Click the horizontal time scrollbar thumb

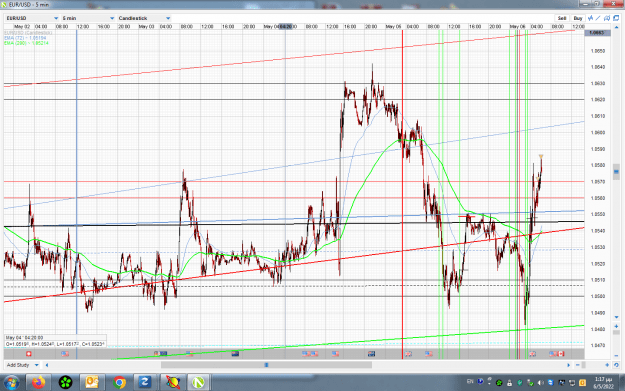[266, 365]
